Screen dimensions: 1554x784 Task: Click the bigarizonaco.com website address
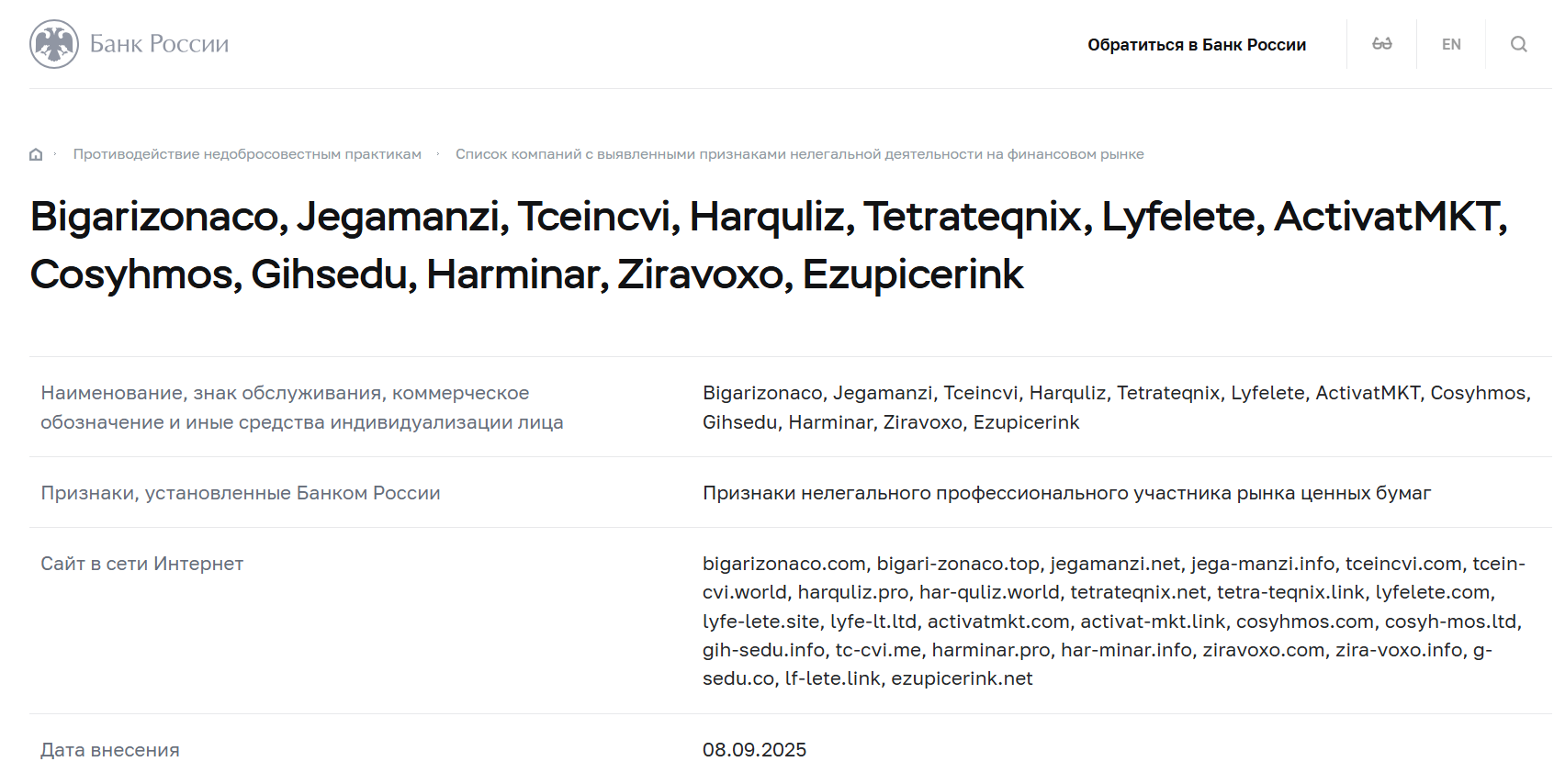pyautogui.click(x=780, y=563)
